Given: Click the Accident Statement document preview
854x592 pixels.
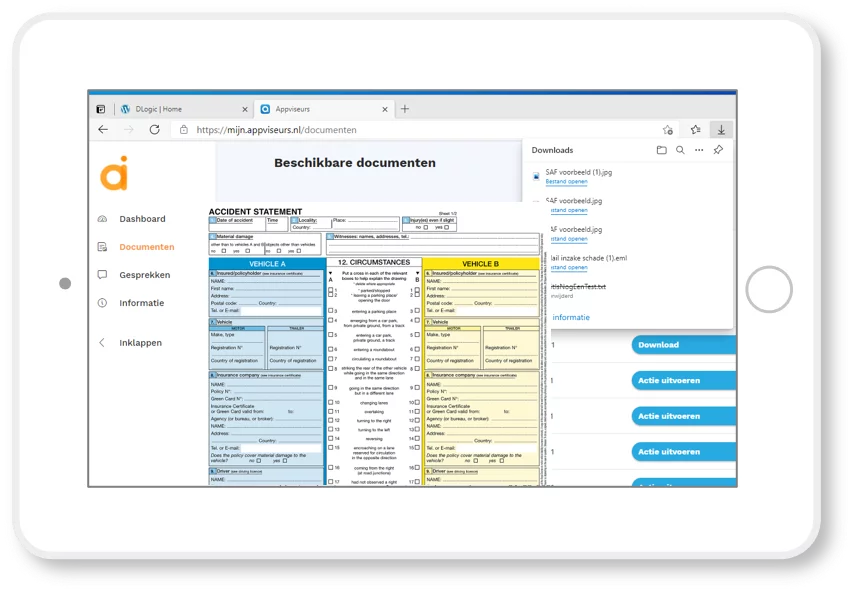Looking at the screenshot, I should coord(375,346).
